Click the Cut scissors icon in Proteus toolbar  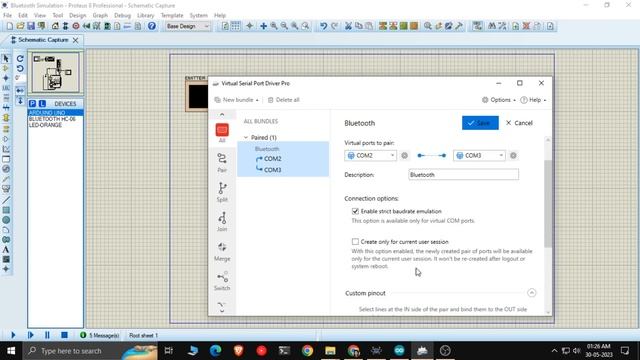pos(348,26)
